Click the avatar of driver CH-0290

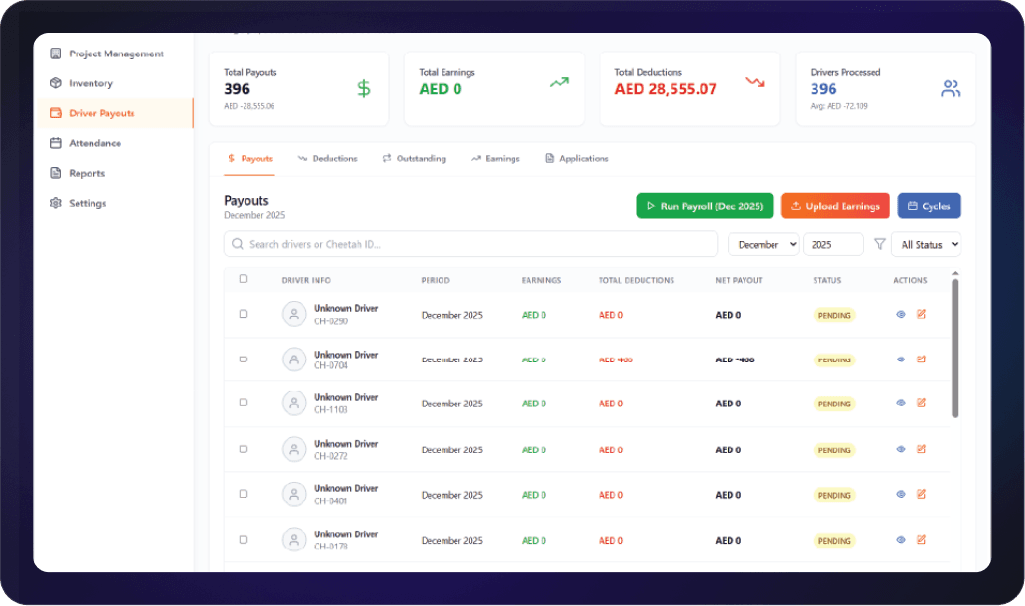tap(294, 314)
